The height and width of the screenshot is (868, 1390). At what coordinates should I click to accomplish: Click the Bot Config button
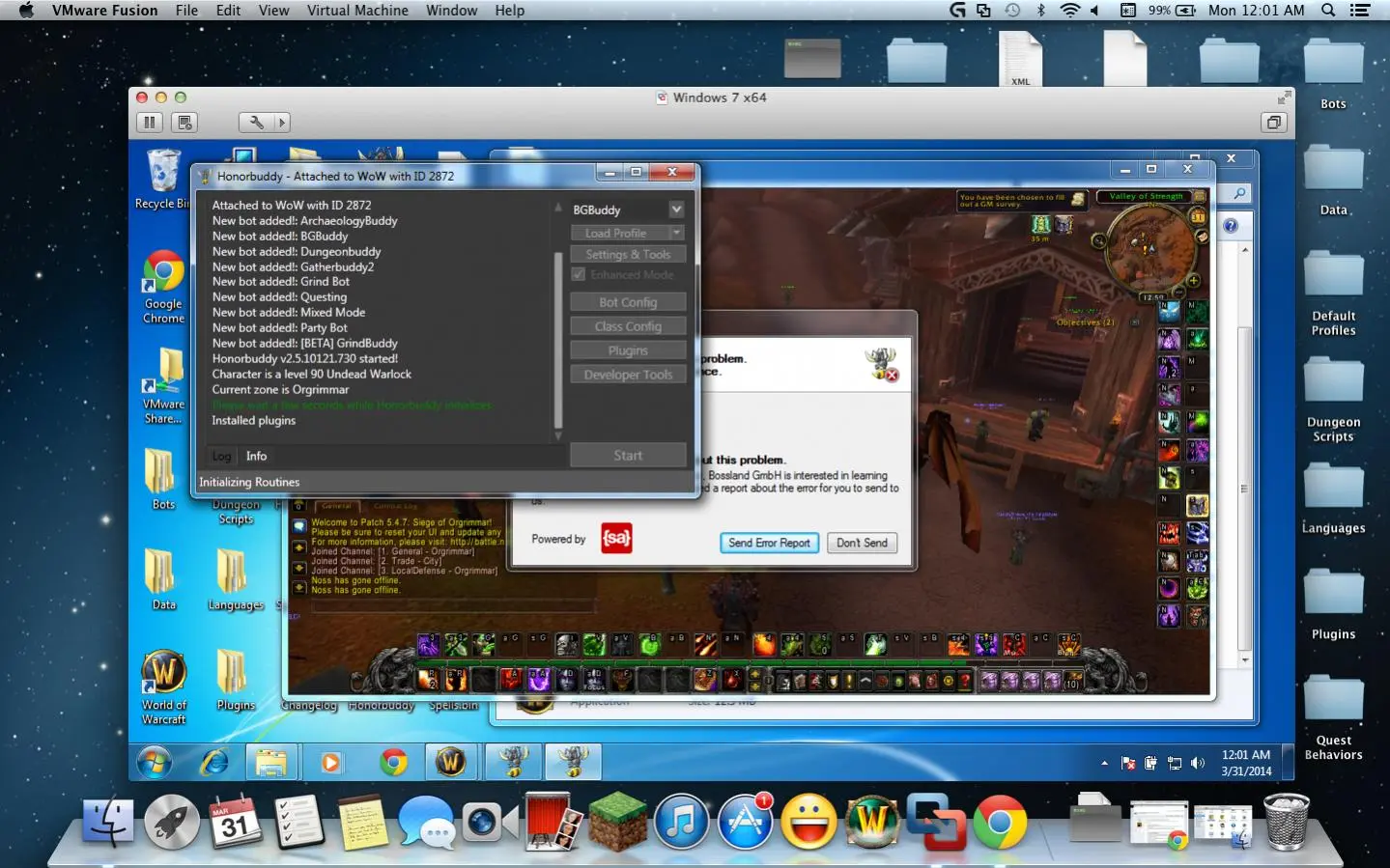coord(628,302)
